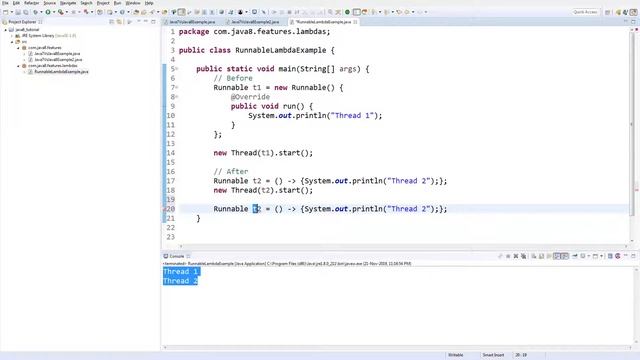Start the Debug launch icon
640x360 pixels.
coord(35,12)
